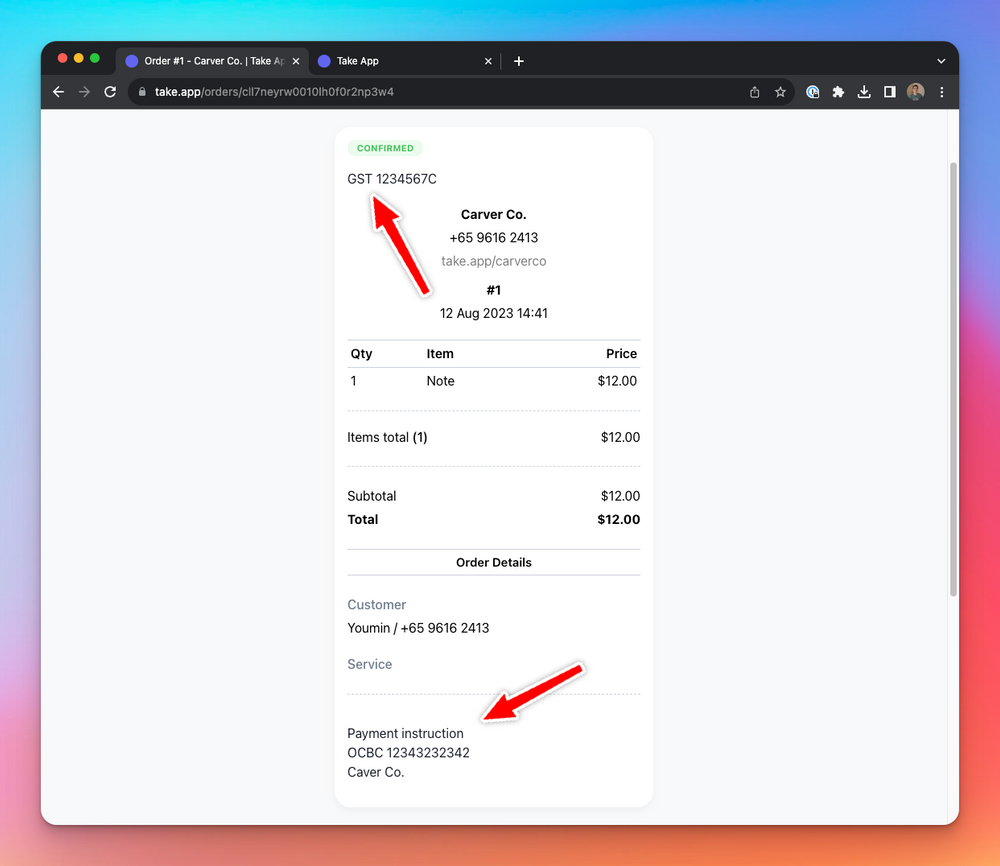Click the Caver Co. payee text

point(376,772)
